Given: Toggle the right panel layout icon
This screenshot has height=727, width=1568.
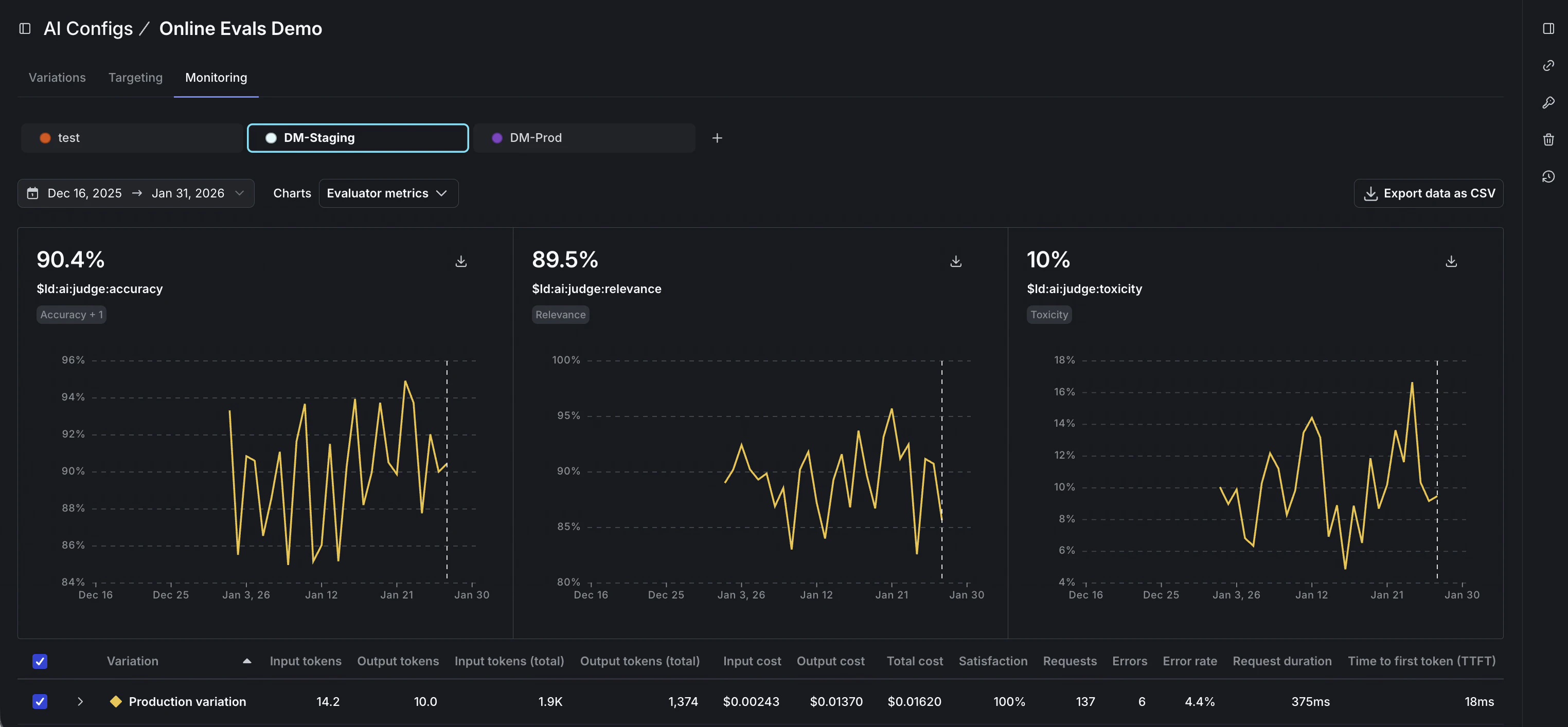Looking at the screenshot, I should click(1548, 28).
